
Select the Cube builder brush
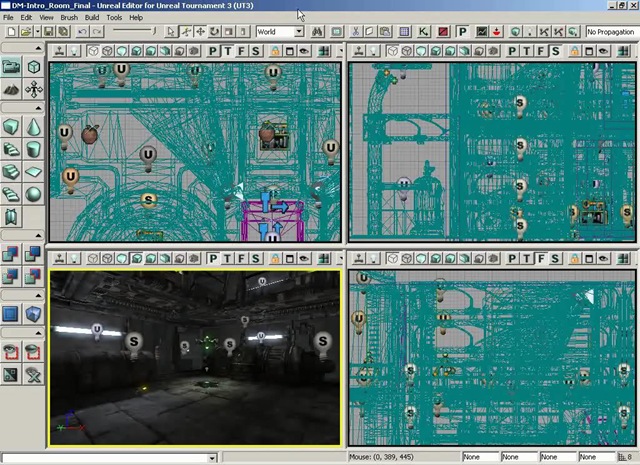pos(11,127)
